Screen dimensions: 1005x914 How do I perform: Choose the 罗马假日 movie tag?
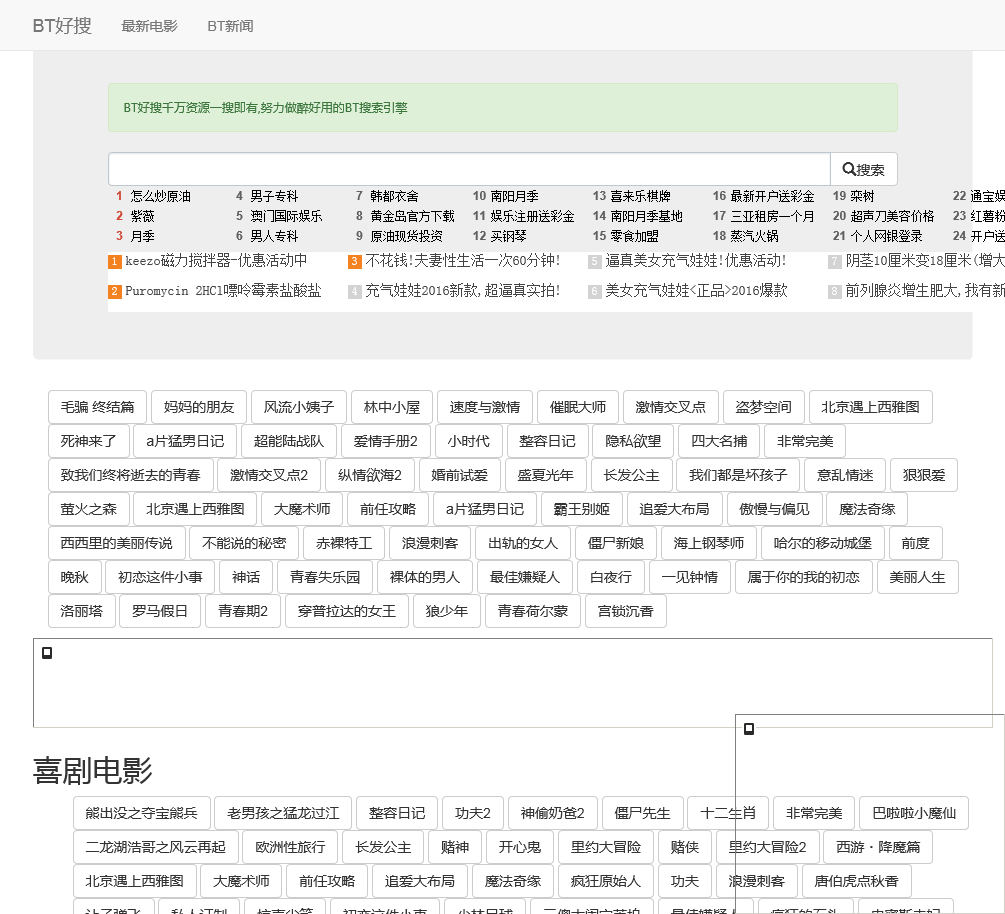(x=160, y=611)
